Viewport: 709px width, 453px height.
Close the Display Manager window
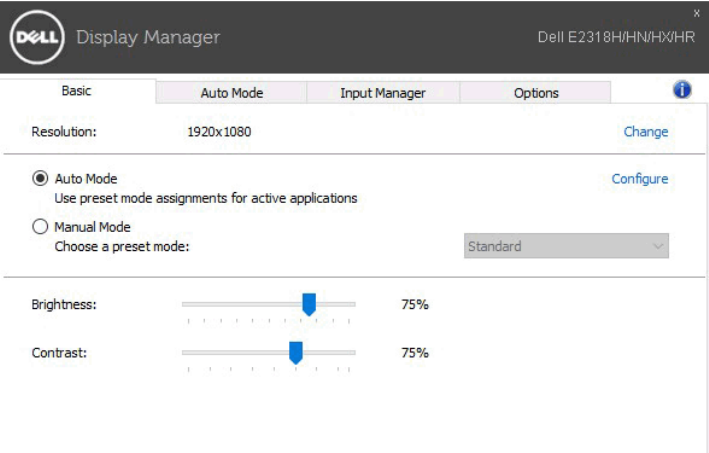click(x=697, y=12)
